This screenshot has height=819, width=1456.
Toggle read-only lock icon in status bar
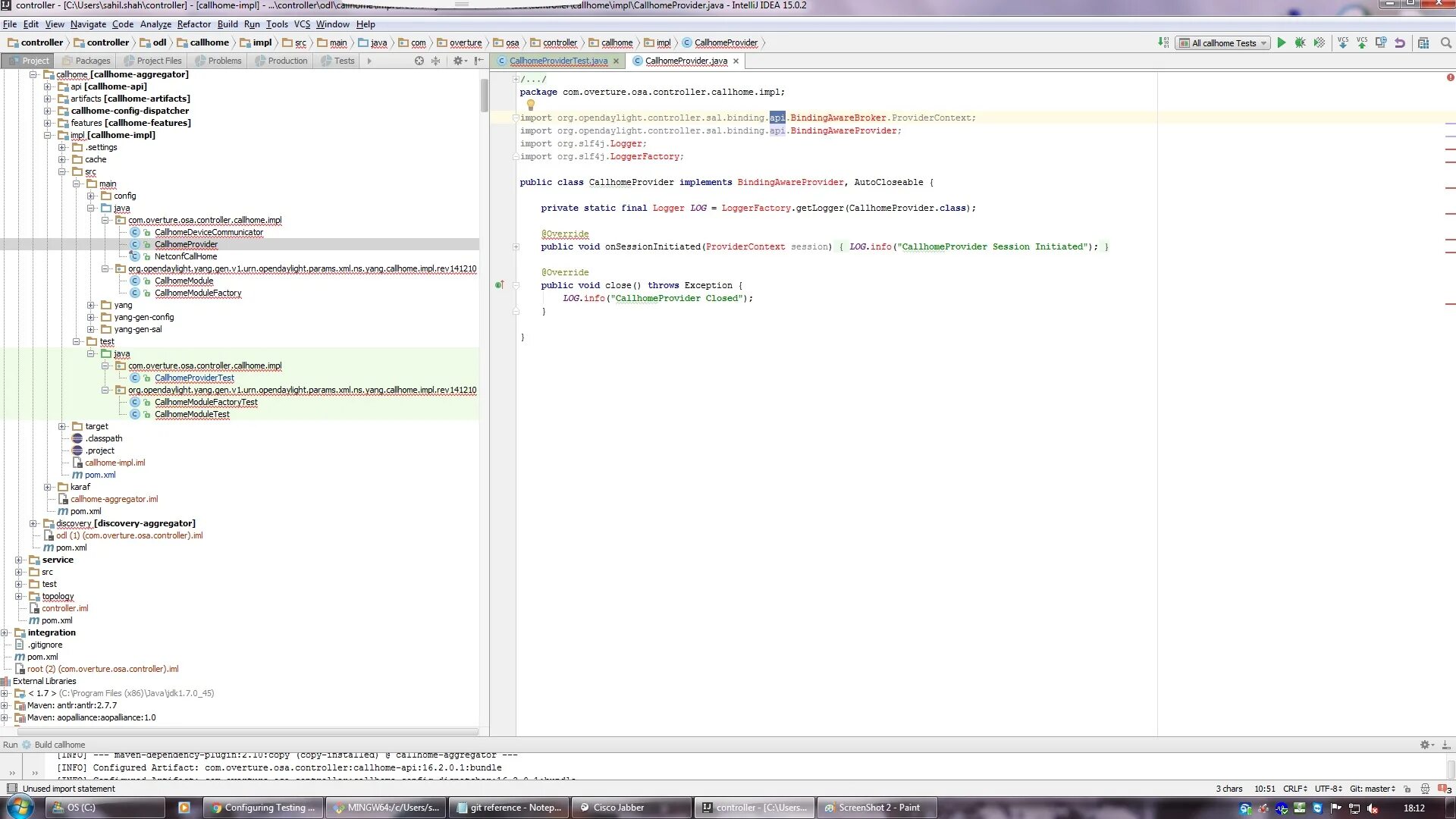[1407, 789]
